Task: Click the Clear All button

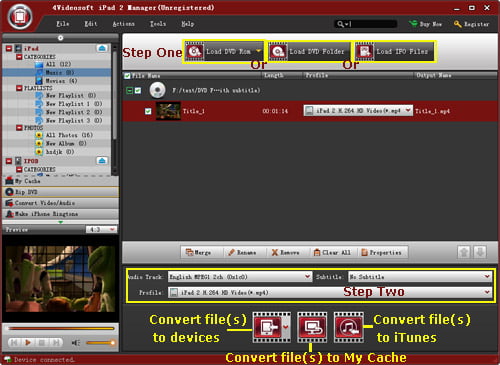Action: click(332, 253)
